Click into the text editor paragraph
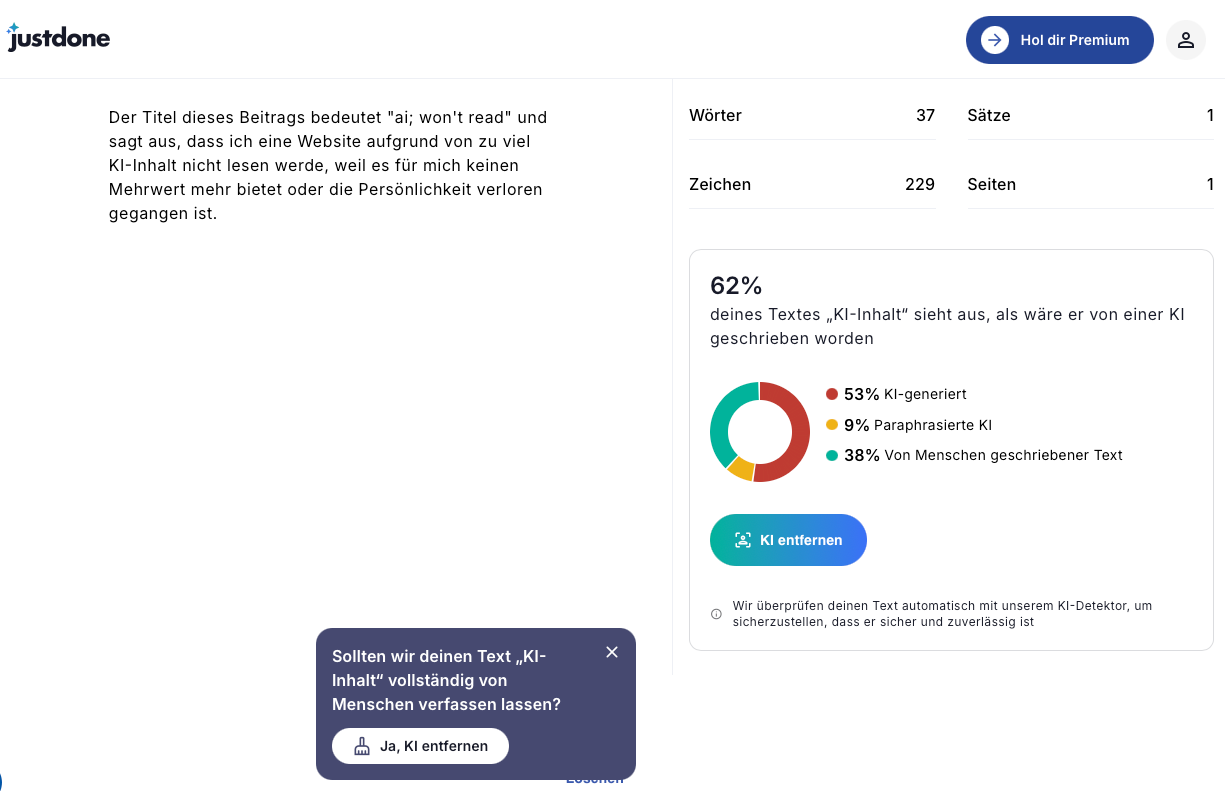1225x791 pixels. coord(328,165)
